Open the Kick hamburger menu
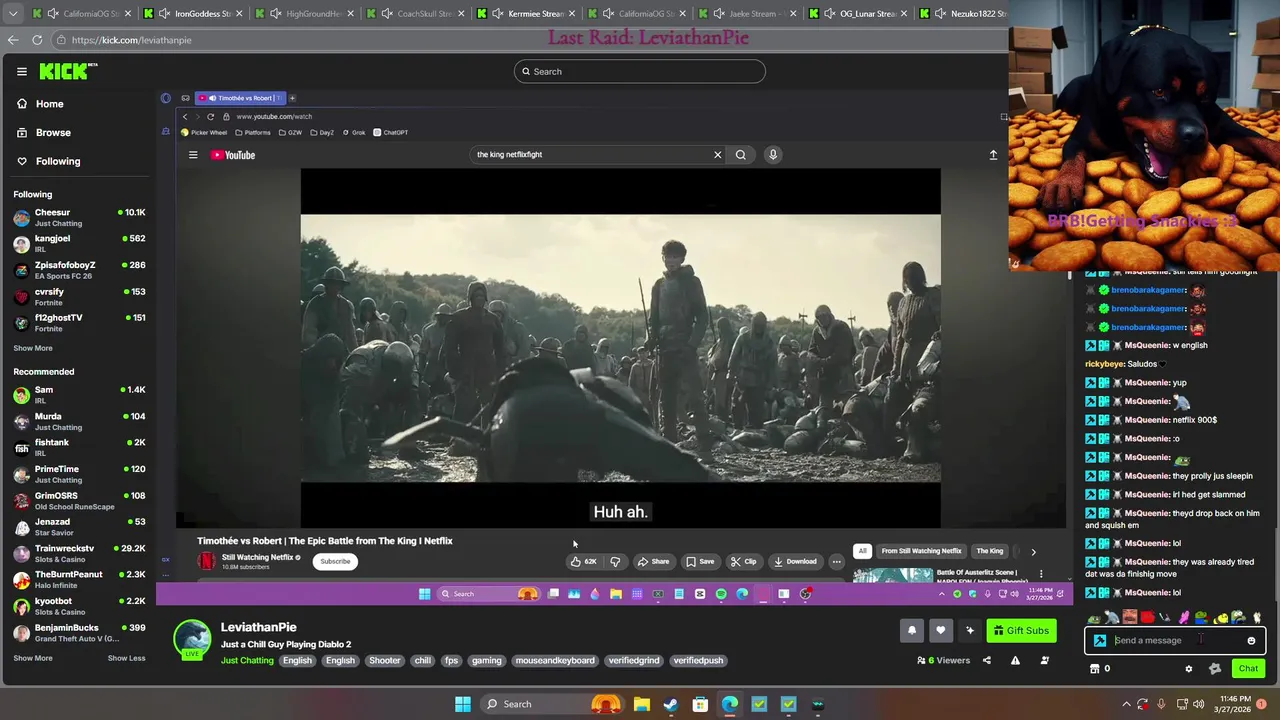The image size is (1280, 720). (x=21, y=71)
